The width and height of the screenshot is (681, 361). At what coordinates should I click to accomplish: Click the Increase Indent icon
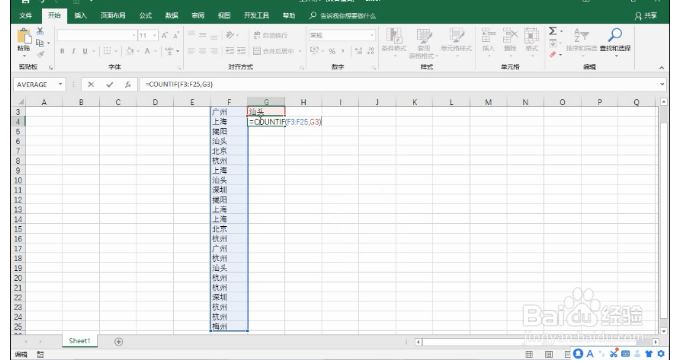pos(241,51)
